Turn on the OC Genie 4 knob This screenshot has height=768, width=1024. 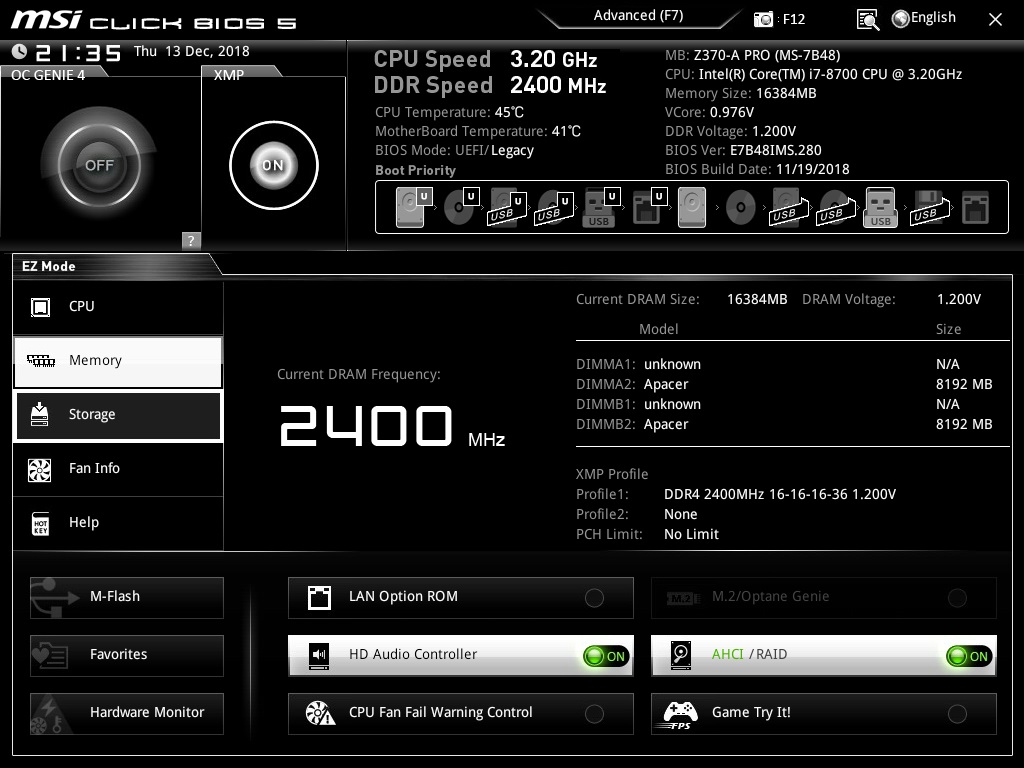tap(99, 165)
